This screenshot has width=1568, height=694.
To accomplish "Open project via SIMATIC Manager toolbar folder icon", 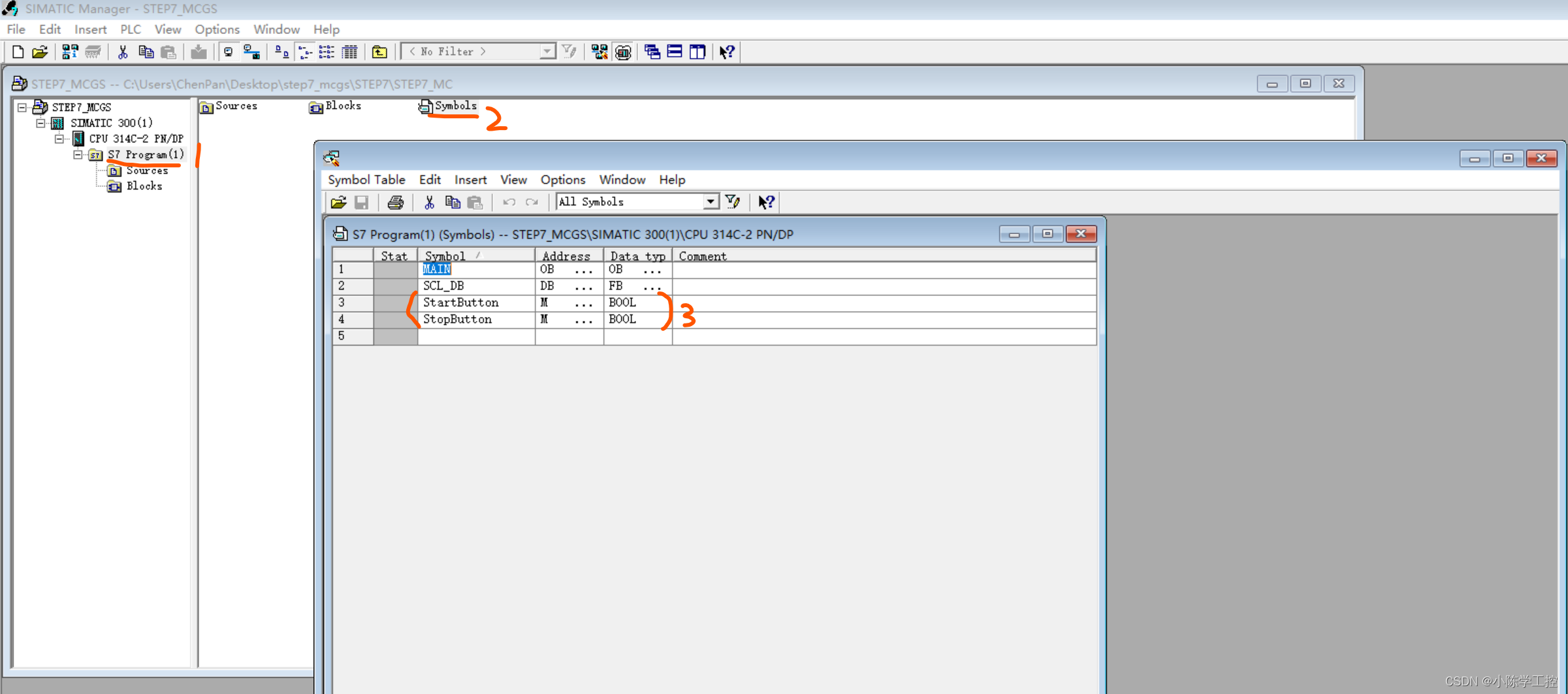I will pos(40,52).
